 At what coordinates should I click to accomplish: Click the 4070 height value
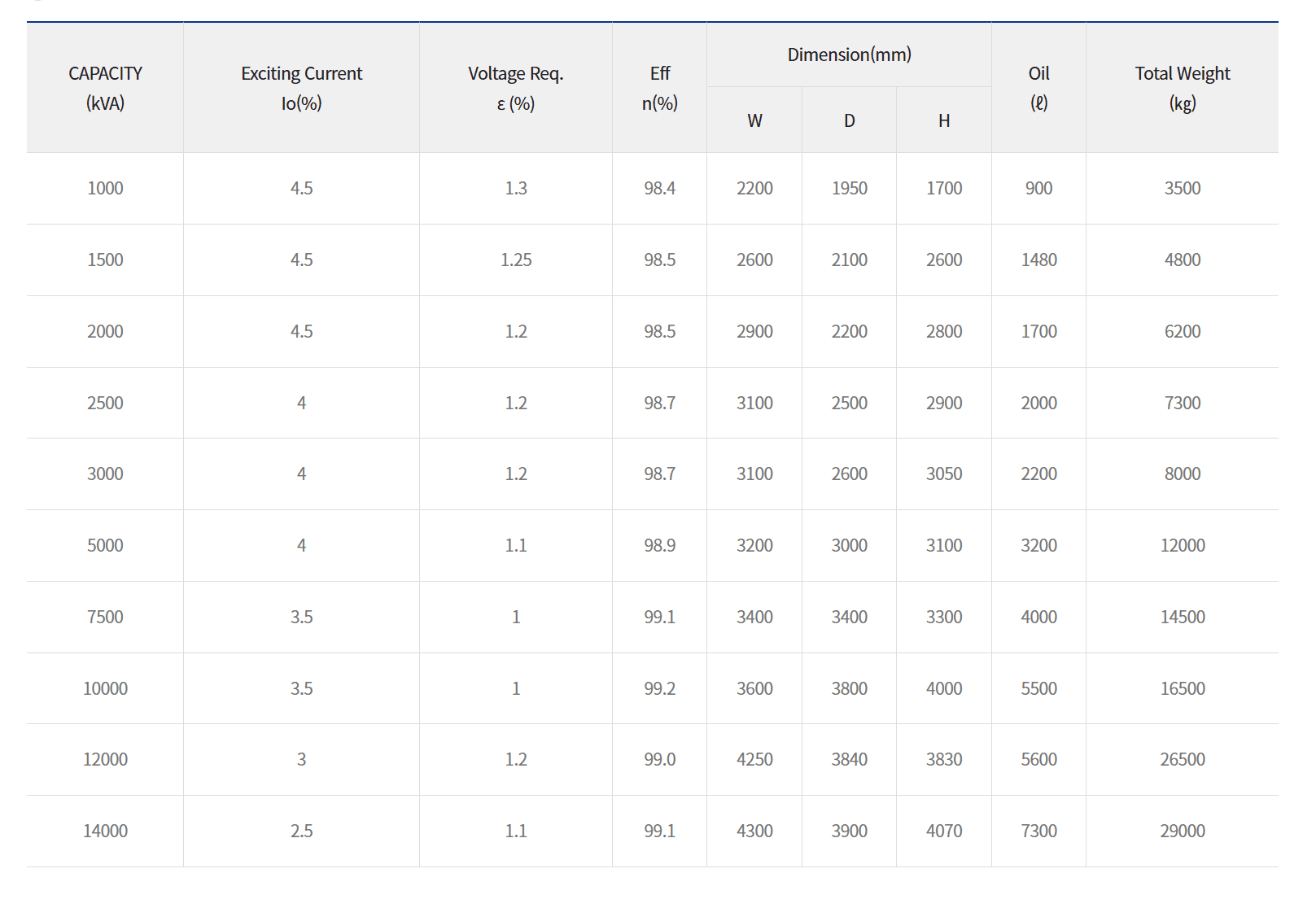coord(944,831)
